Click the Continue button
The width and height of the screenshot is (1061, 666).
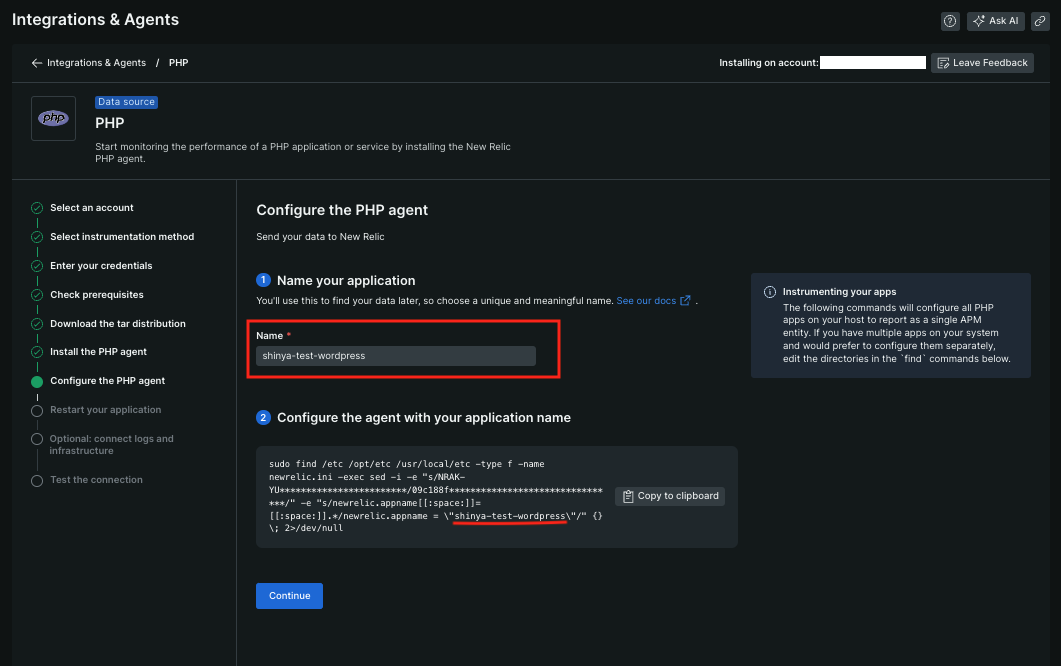pyautogui.click(x=289, y=596)
